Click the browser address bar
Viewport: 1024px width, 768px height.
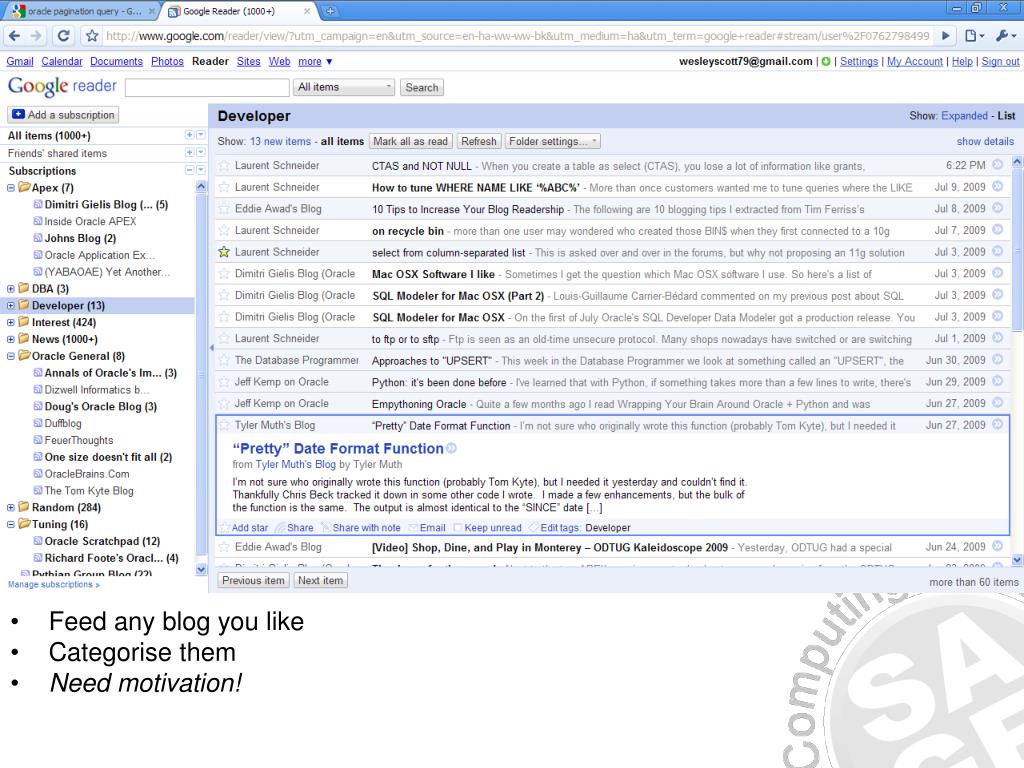518,36
